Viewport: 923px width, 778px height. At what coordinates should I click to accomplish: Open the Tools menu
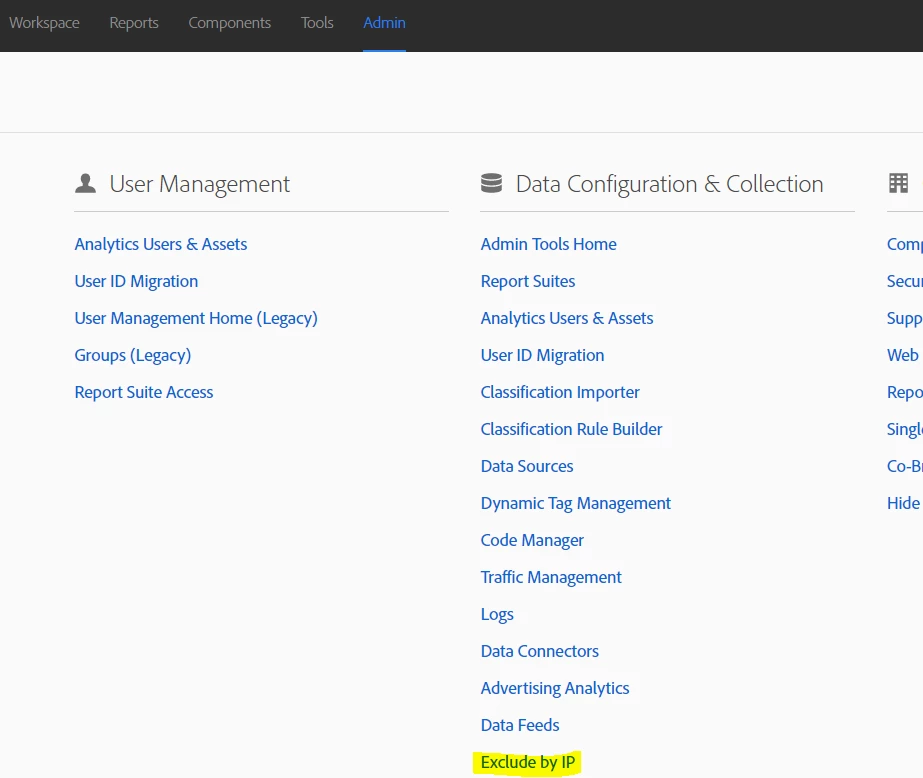tap(317, 23)
